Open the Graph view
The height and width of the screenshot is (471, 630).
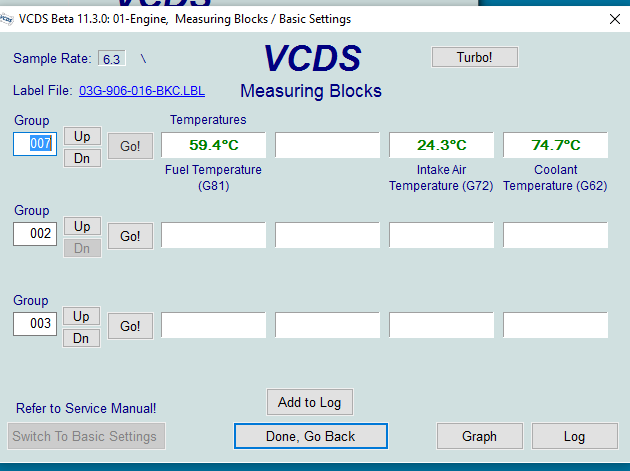click(480, 436)
